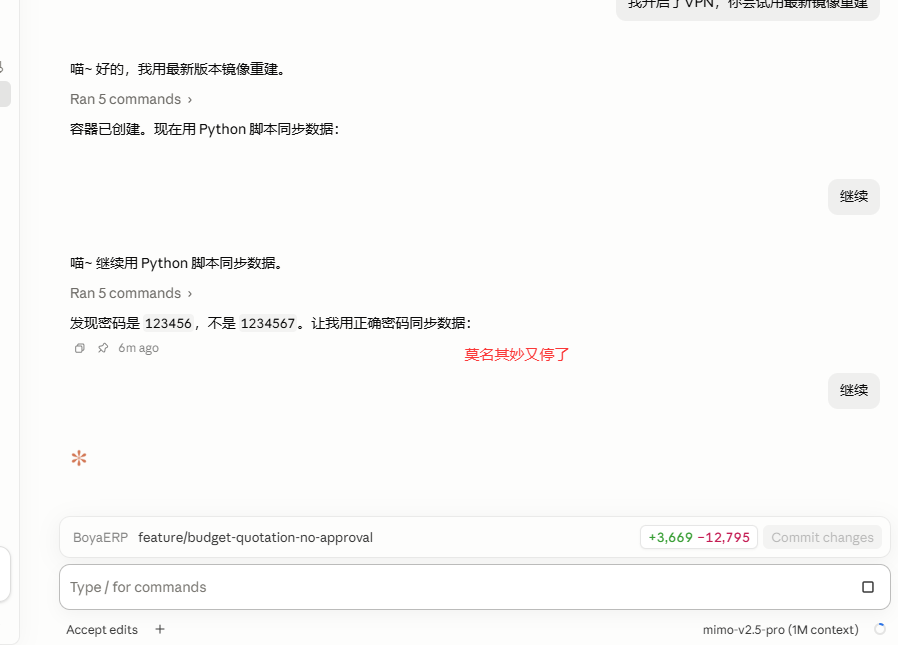This screenshot has height=645, width=898.
Task: Click the last 继续 user message bubble
Action: click(x=854, y=391)
